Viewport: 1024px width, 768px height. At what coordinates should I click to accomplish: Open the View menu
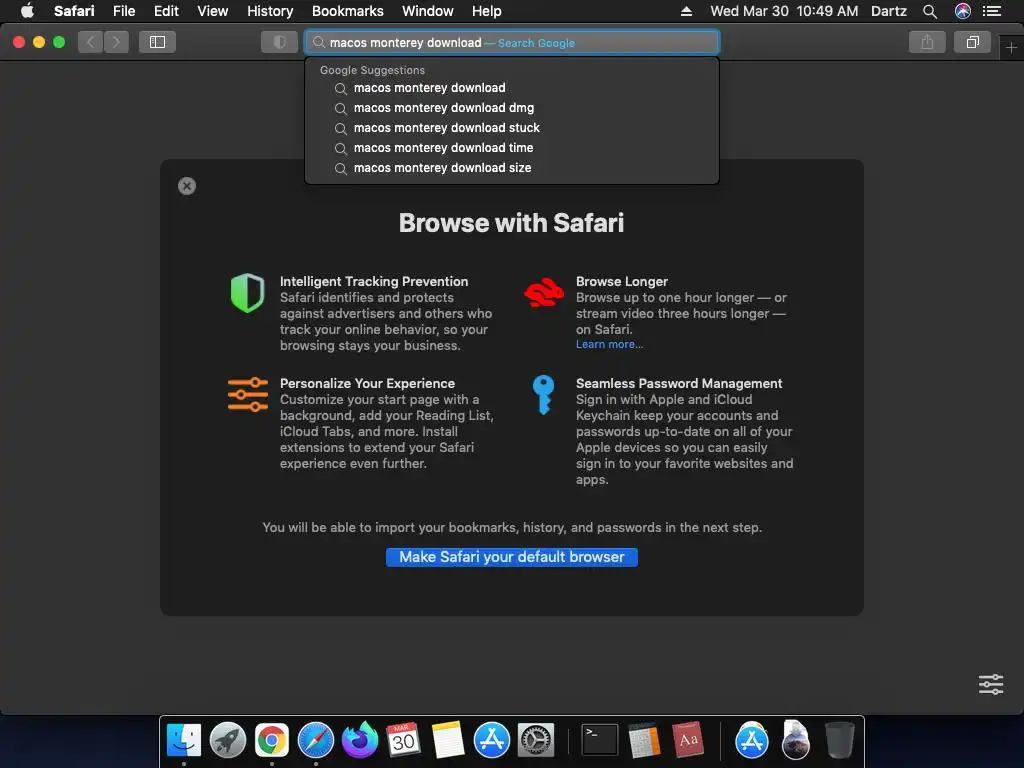point(212,11)
